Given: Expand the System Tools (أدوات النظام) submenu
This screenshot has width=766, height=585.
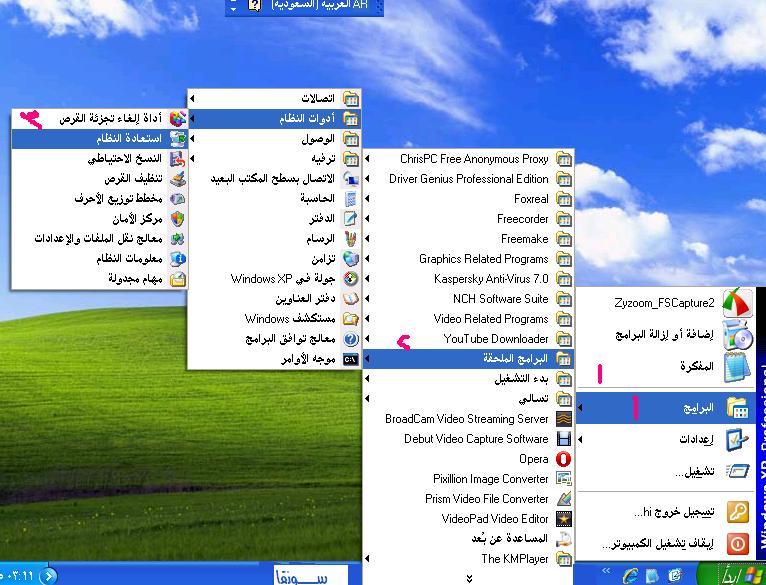Looking at the screenshot, I should 275,118.
